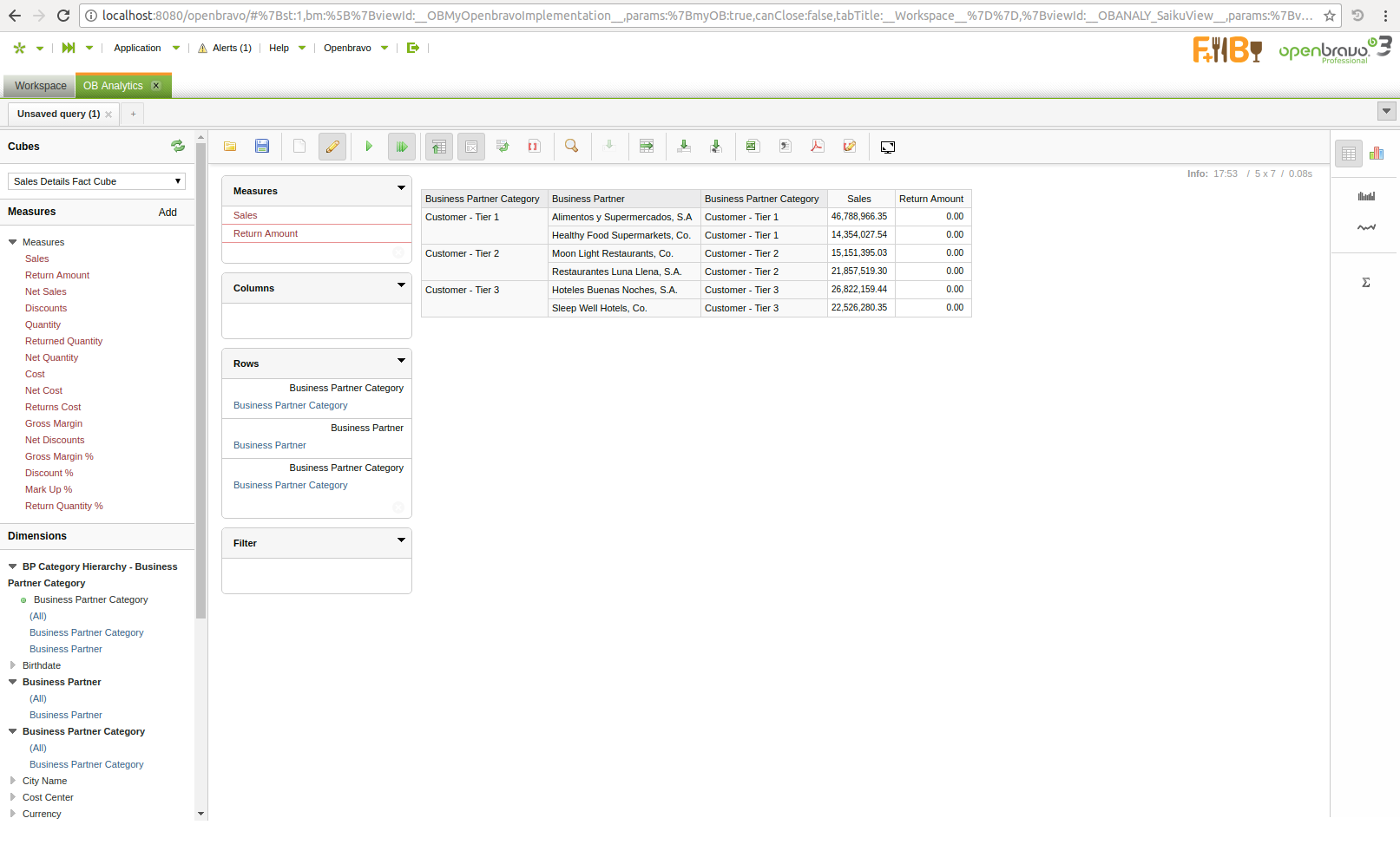The image size is (1400, 864).
Task: Export results to PDF
Action: pyautogui.click(x=817, y=147)
